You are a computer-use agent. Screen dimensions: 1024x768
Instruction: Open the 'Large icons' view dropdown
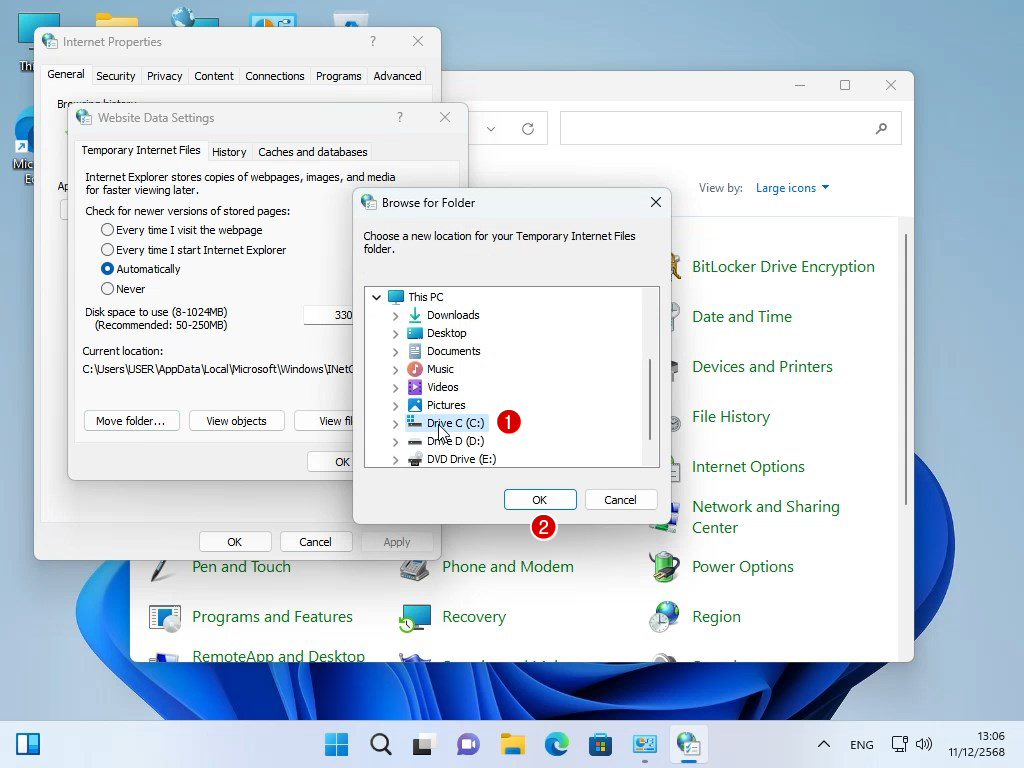[x=792, y=188]
